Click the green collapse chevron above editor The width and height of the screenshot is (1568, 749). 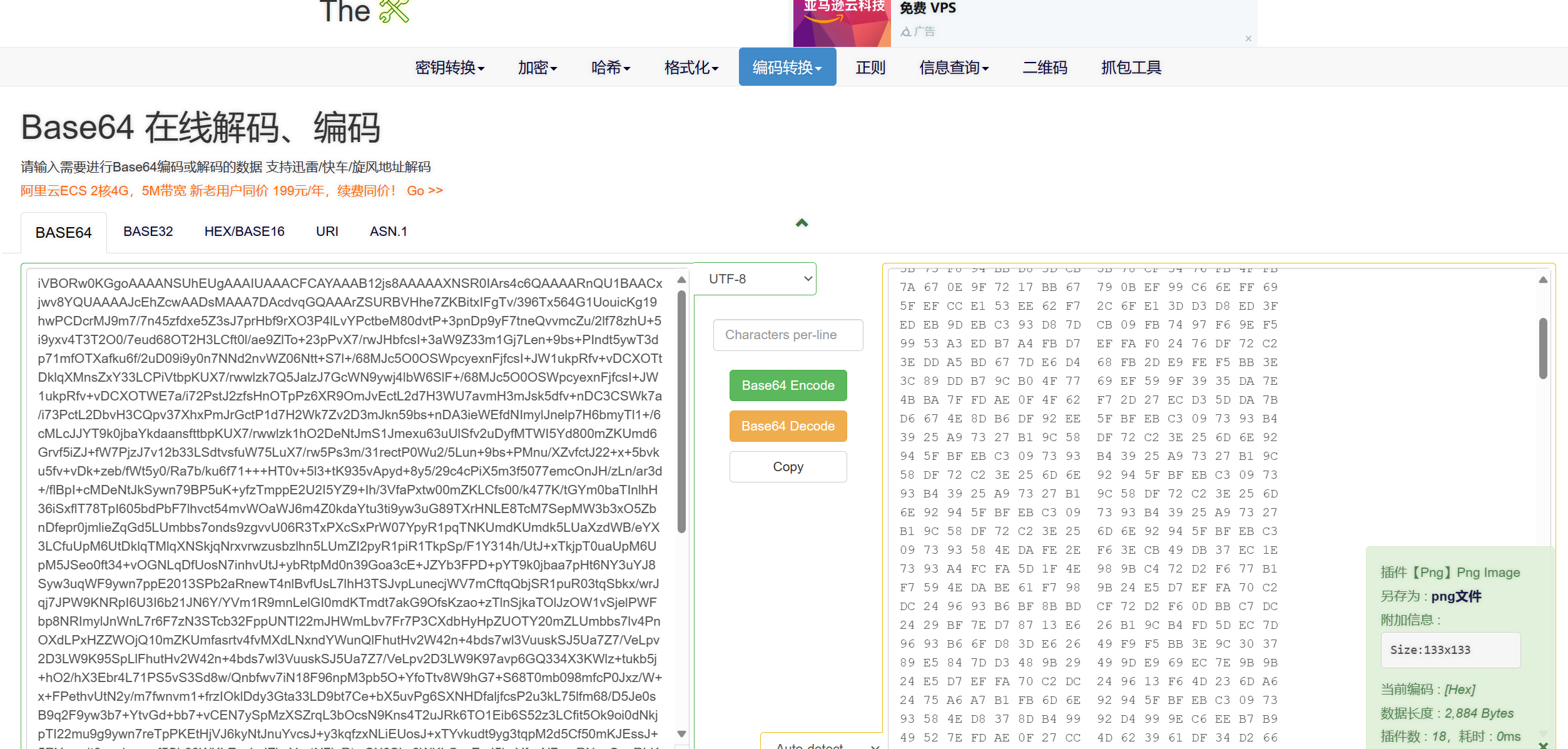[802, 223]
